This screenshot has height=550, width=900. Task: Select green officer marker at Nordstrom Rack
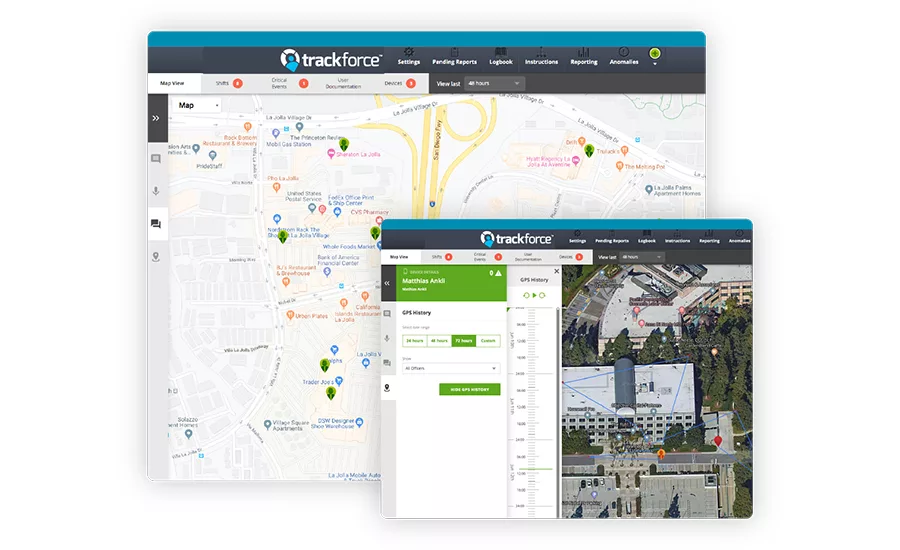[x=282, y=237]
